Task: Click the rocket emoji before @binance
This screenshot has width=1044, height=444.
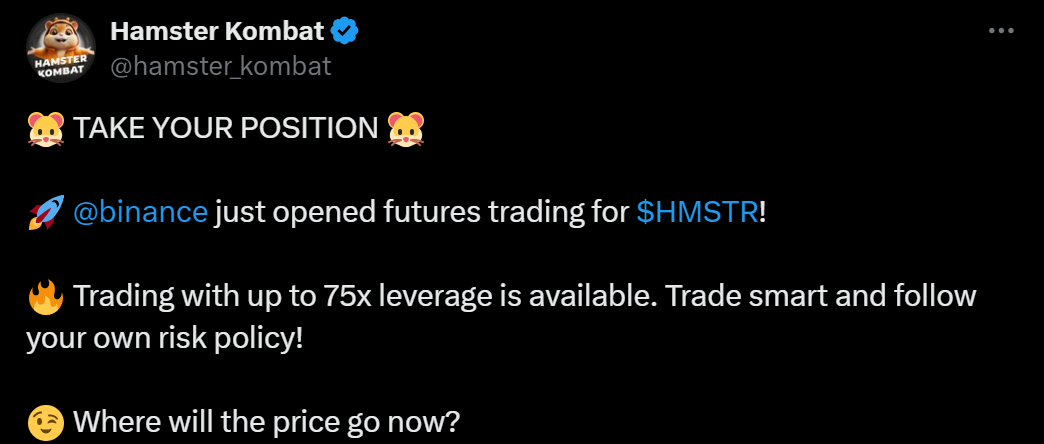Action: coord(46,213)
